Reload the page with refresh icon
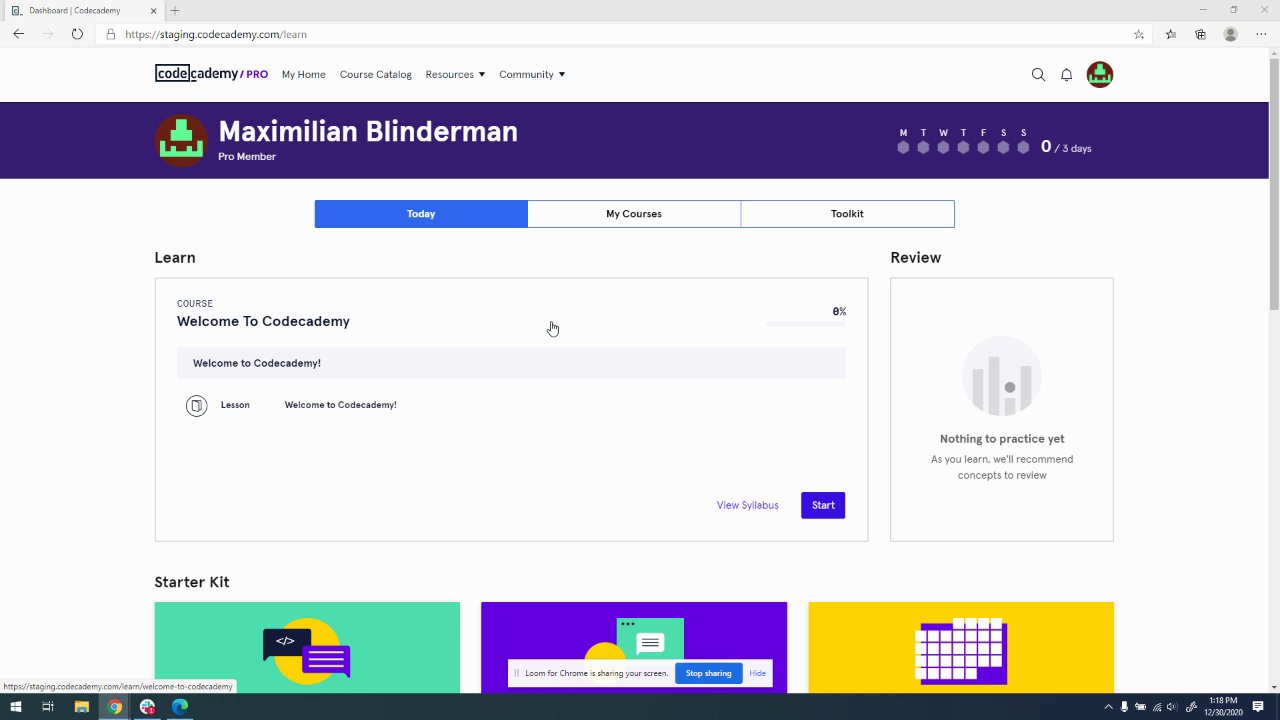Viewport: 1280px width, 720px height. tap(77, 34)
